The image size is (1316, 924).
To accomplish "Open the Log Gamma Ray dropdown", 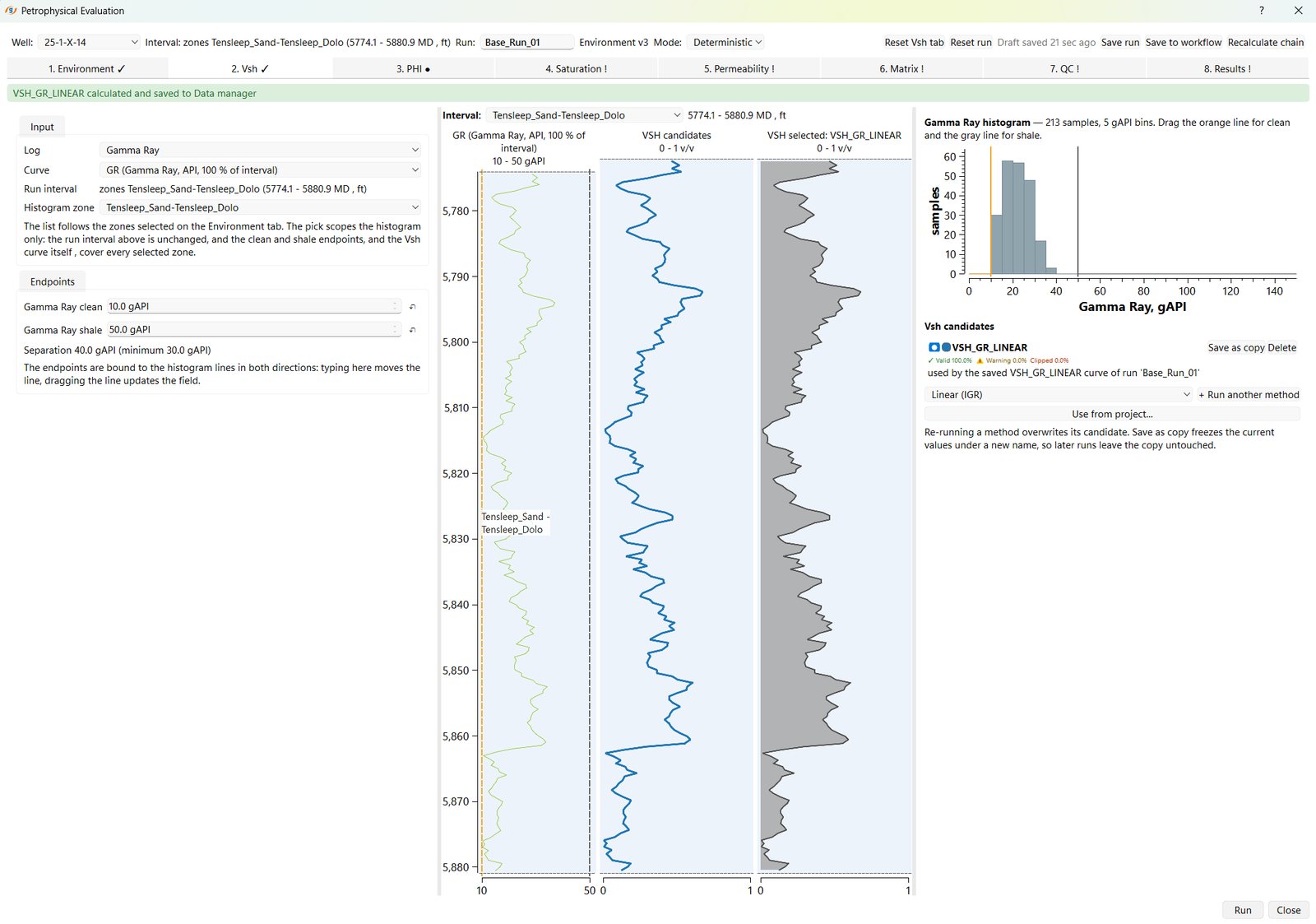I will [x=260, y=150].
